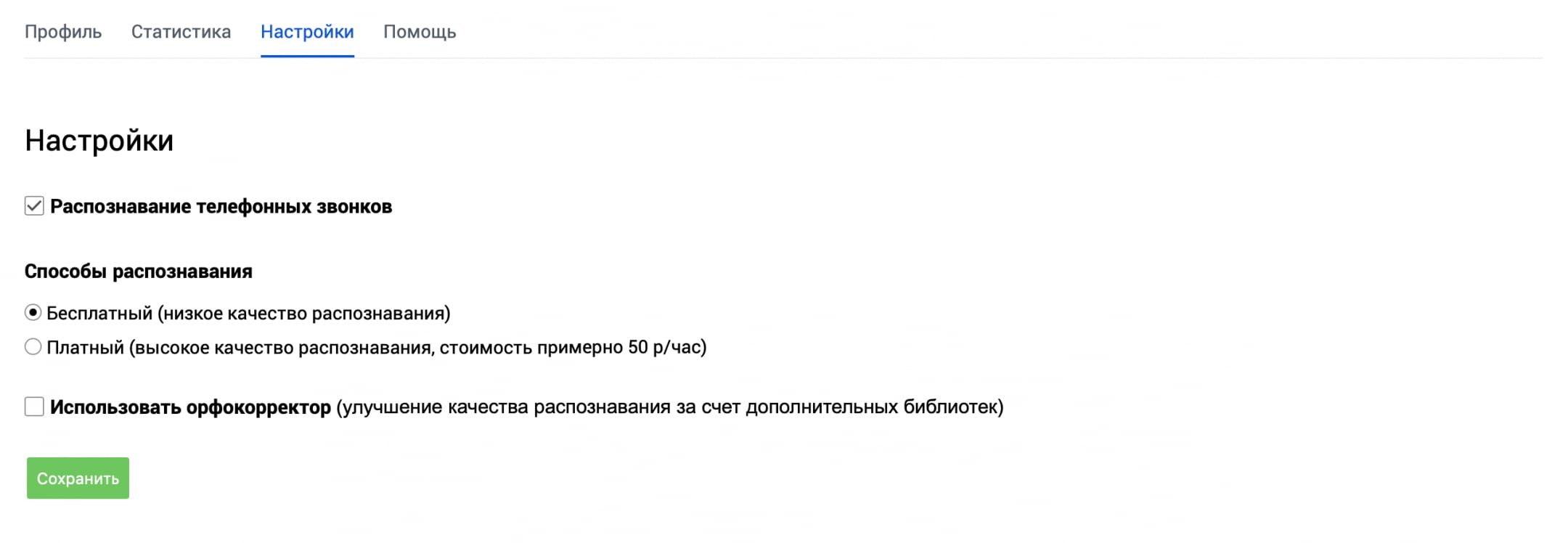Click the large Настройки page heading
The height and width of the screenshot is (543, 1568).
tap(99, 141)
